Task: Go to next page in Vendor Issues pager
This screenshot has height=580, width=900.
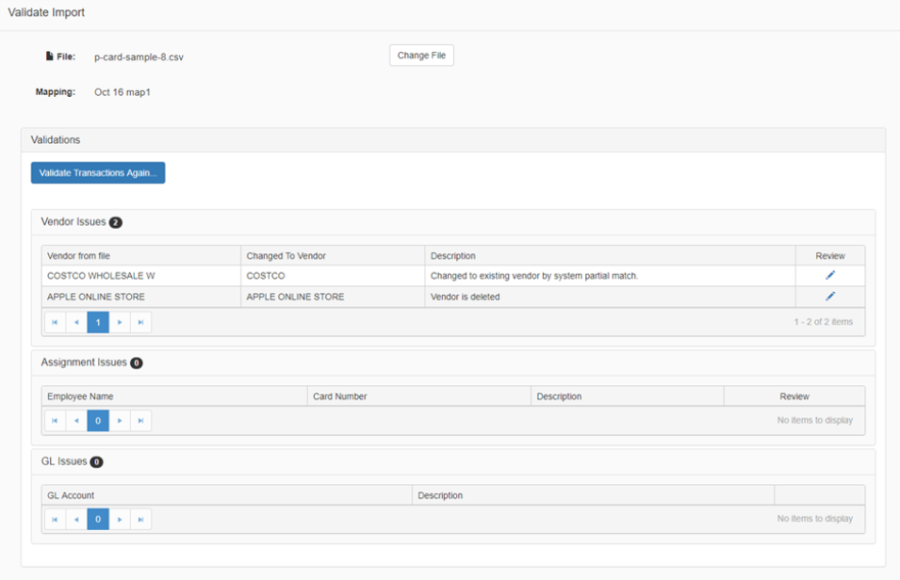Action: tap(120, 322)
